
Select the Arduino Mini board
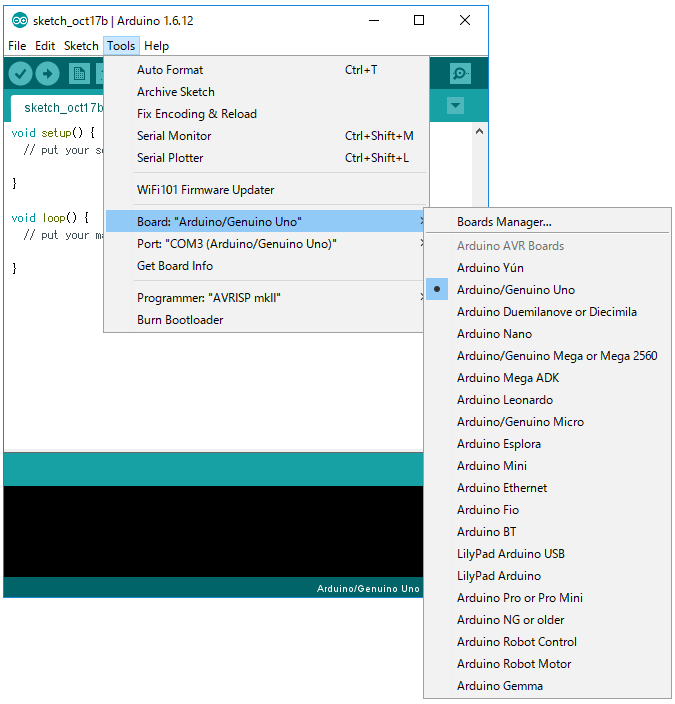[x=547, y=466]
